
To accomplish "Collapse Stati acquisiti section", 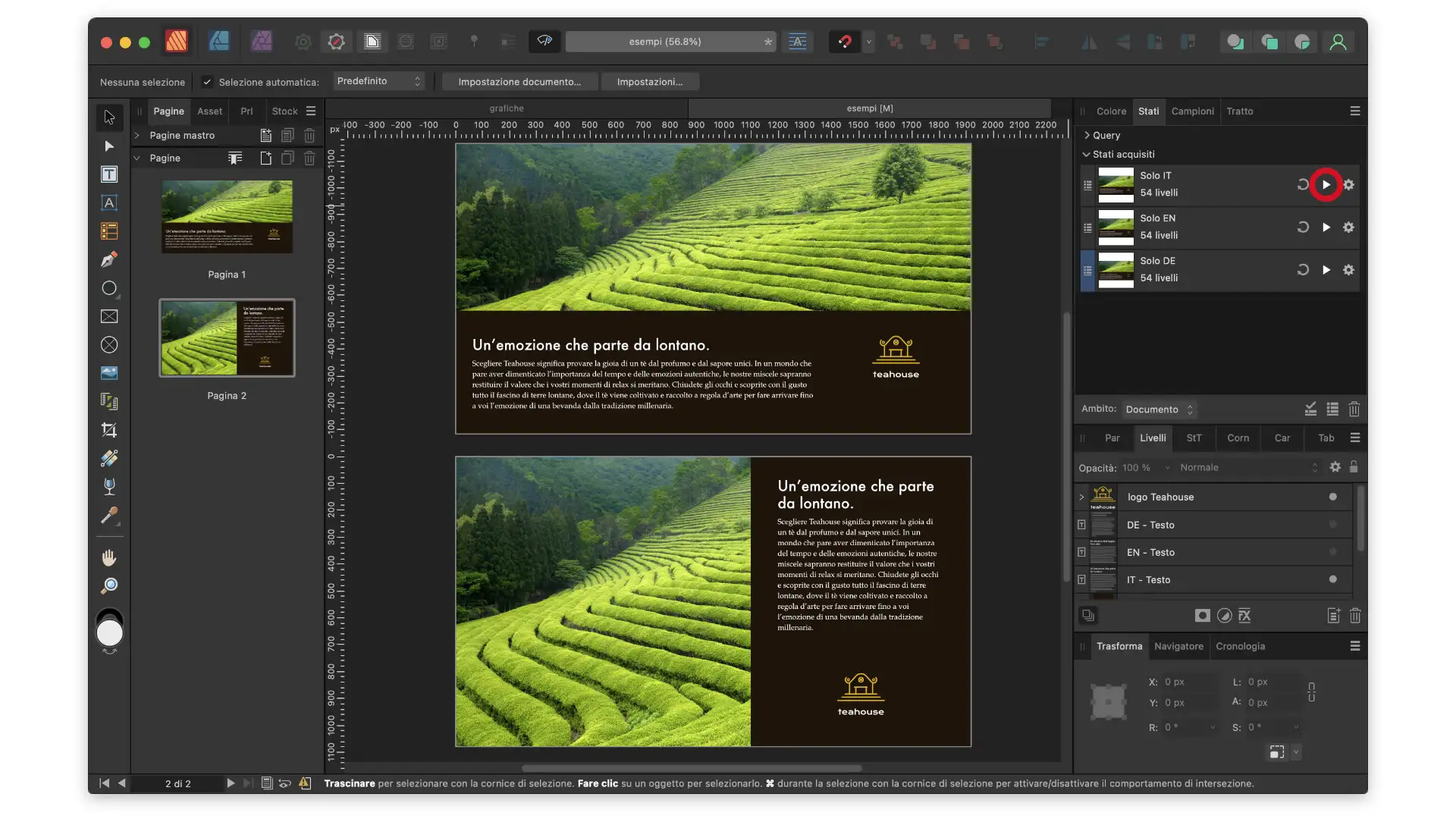I will pos(1087,155).
